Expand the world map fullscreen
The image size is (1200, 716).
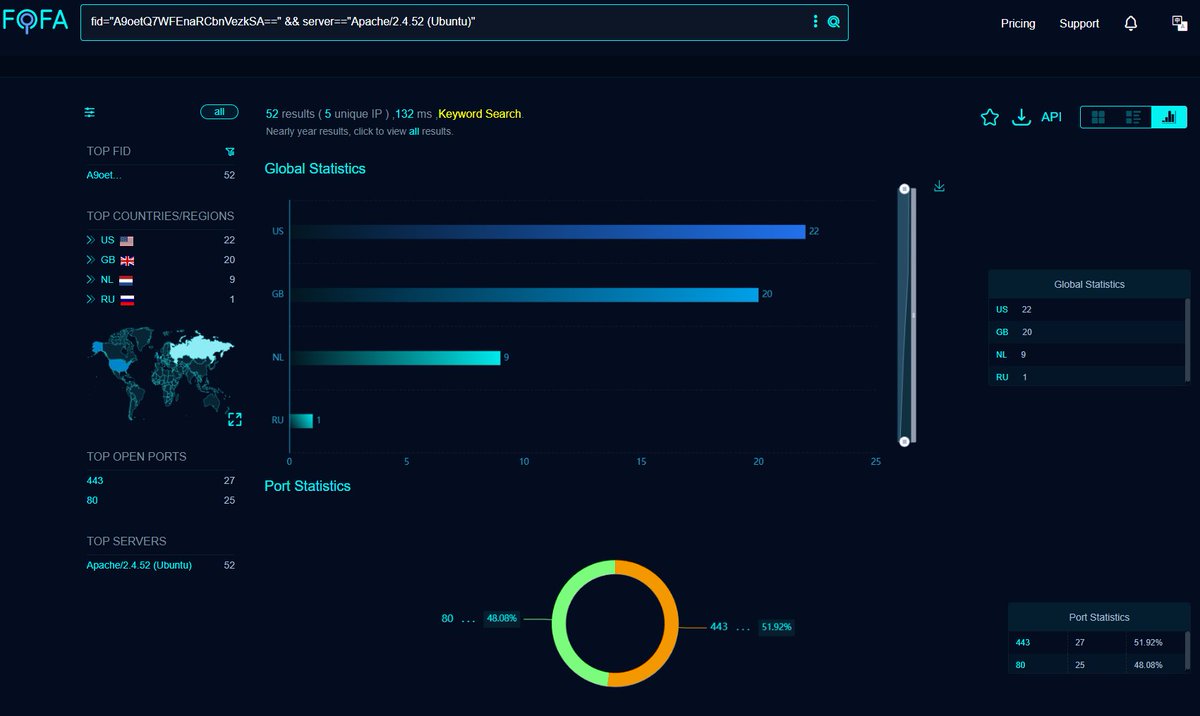click(235, 419)
